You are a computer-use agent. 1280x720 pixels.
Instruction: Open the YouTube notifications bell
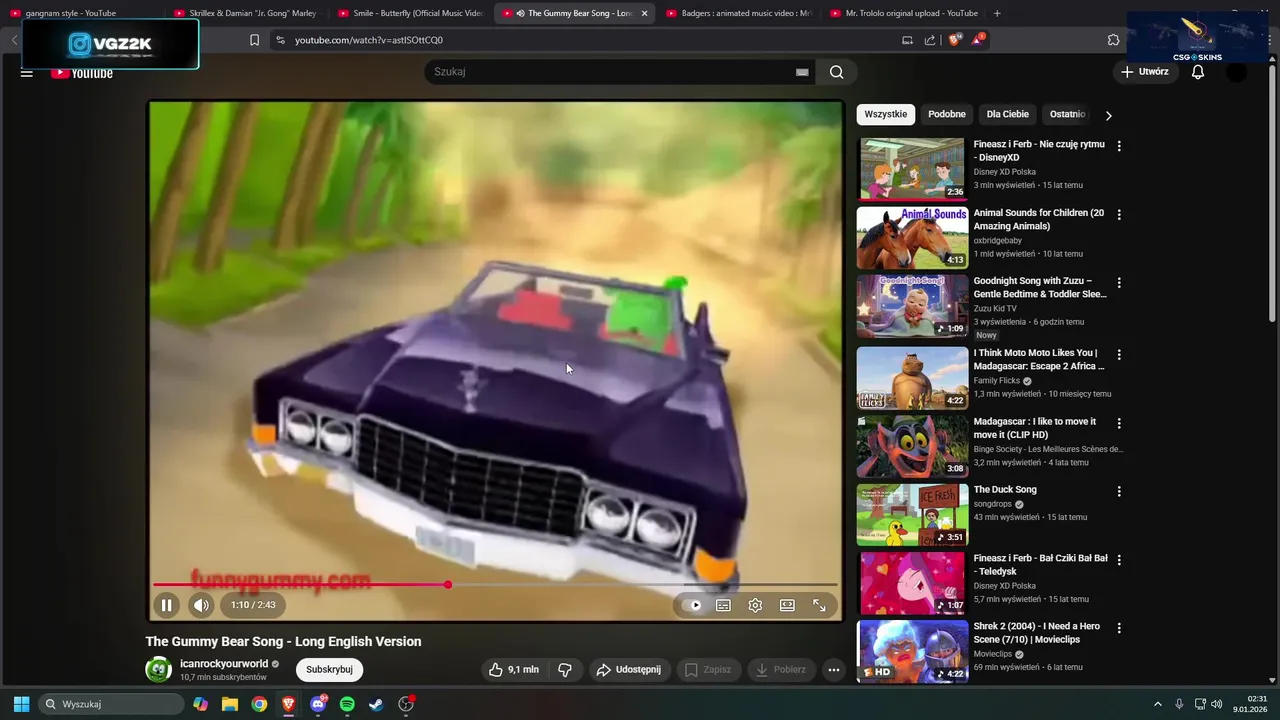(x=1198, y=72)
